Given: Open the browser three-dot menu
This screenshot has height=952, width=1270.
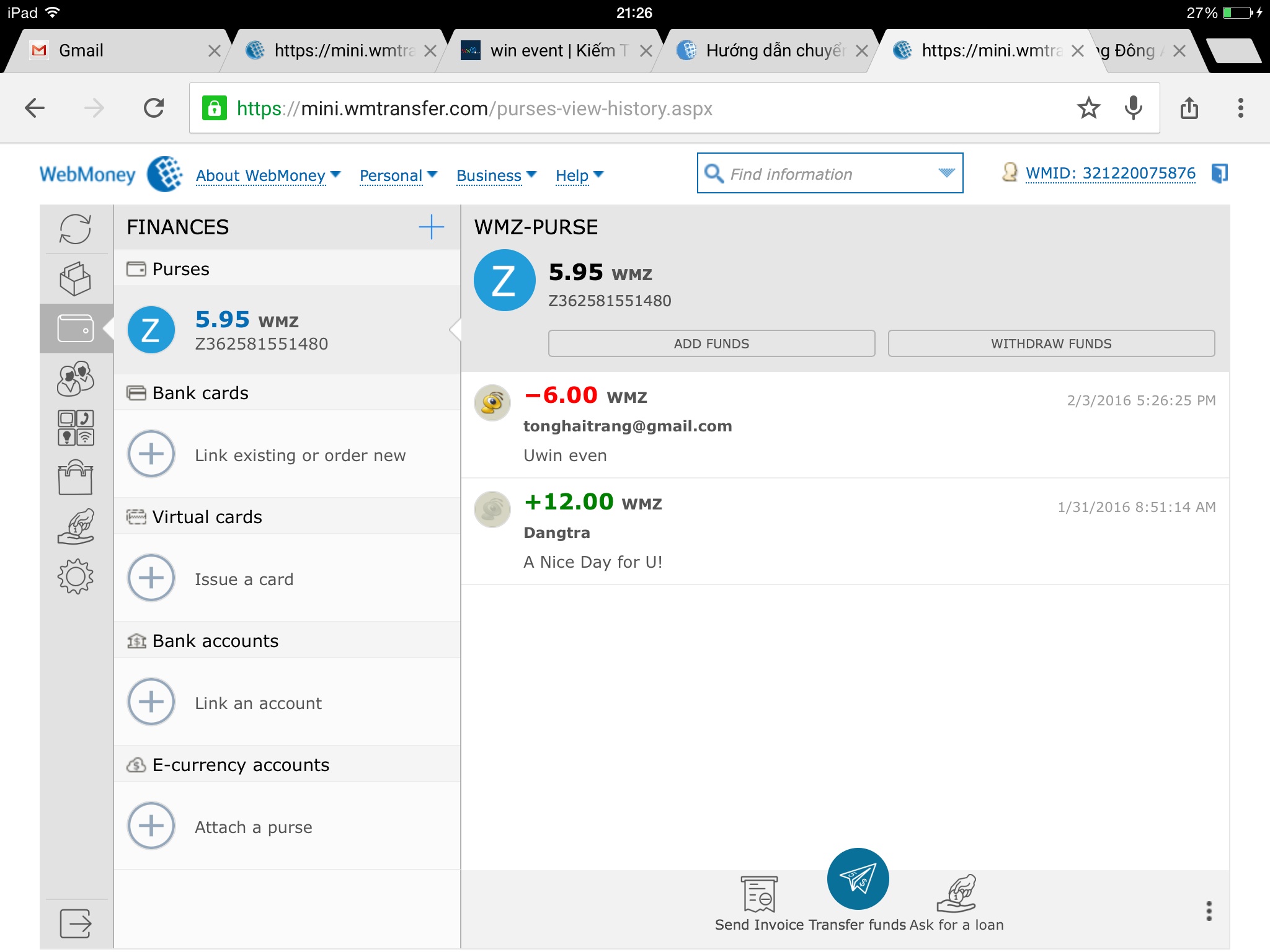Looking at the screenshot, I should [x=1240, y=108].
